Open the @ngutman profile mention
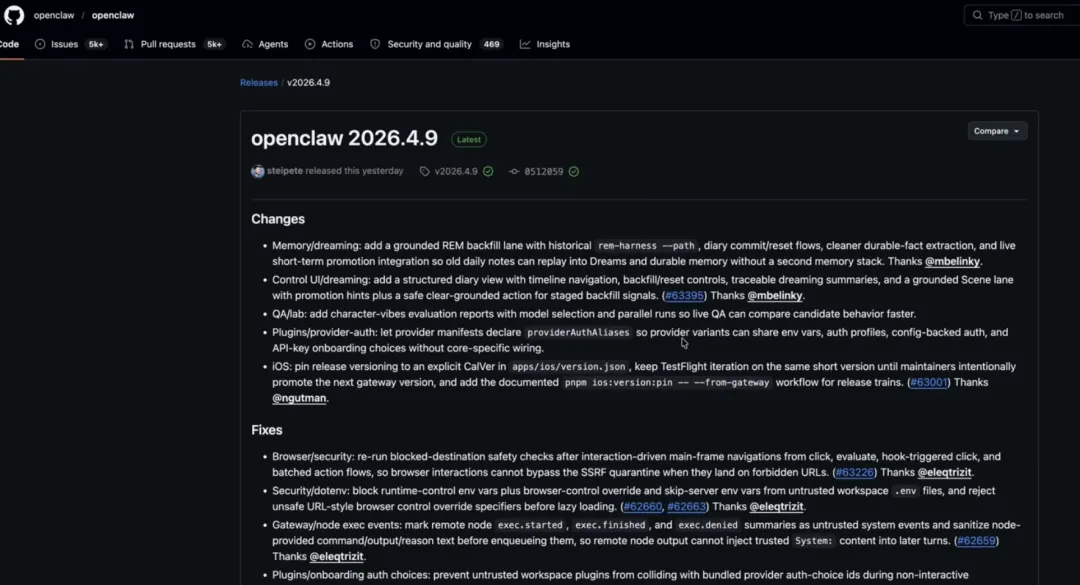This screenshot has height=585, width=1080. coord(299,398)
